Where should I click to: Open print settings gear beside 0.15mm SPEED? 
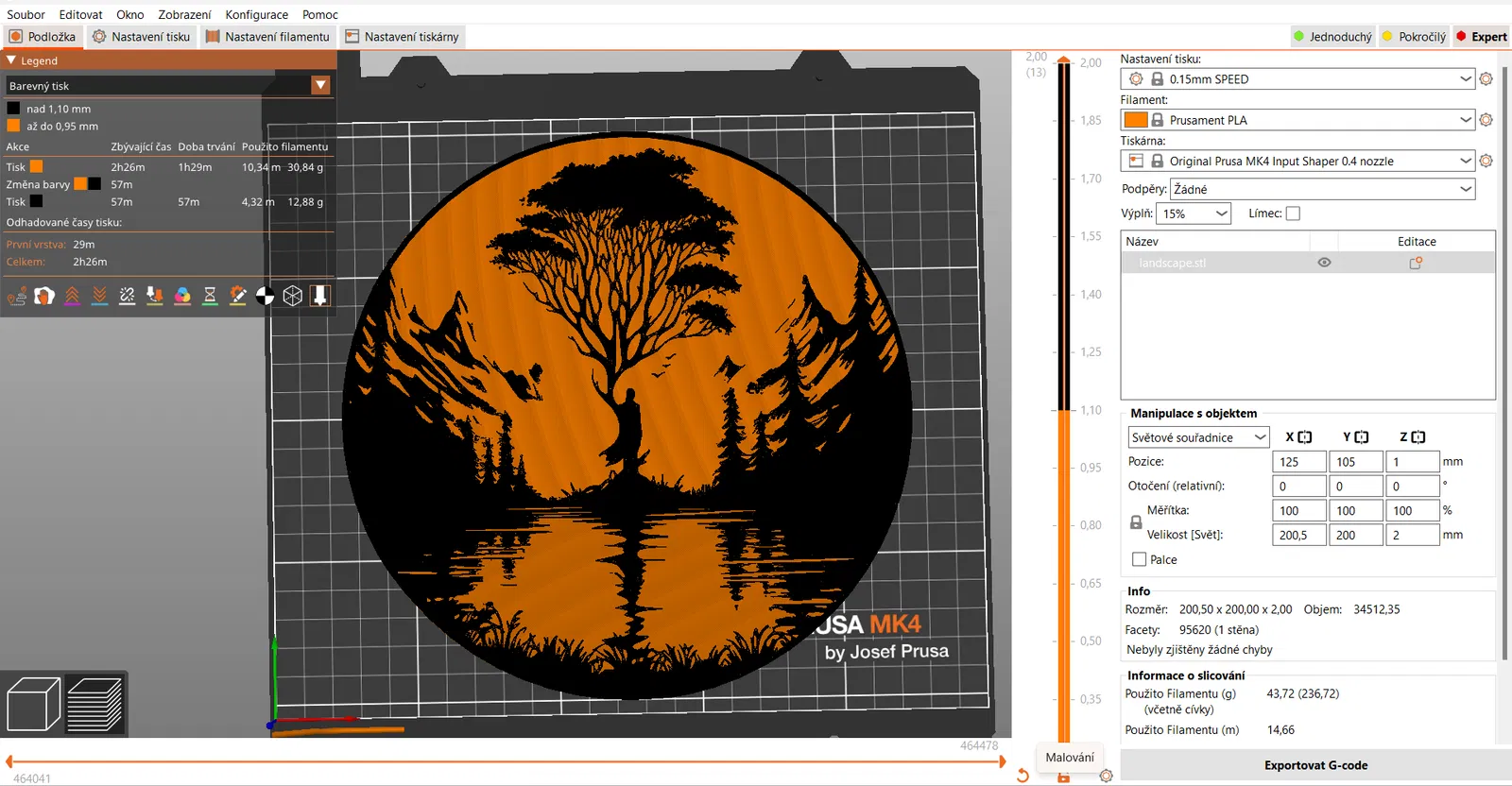(1486, 79)
